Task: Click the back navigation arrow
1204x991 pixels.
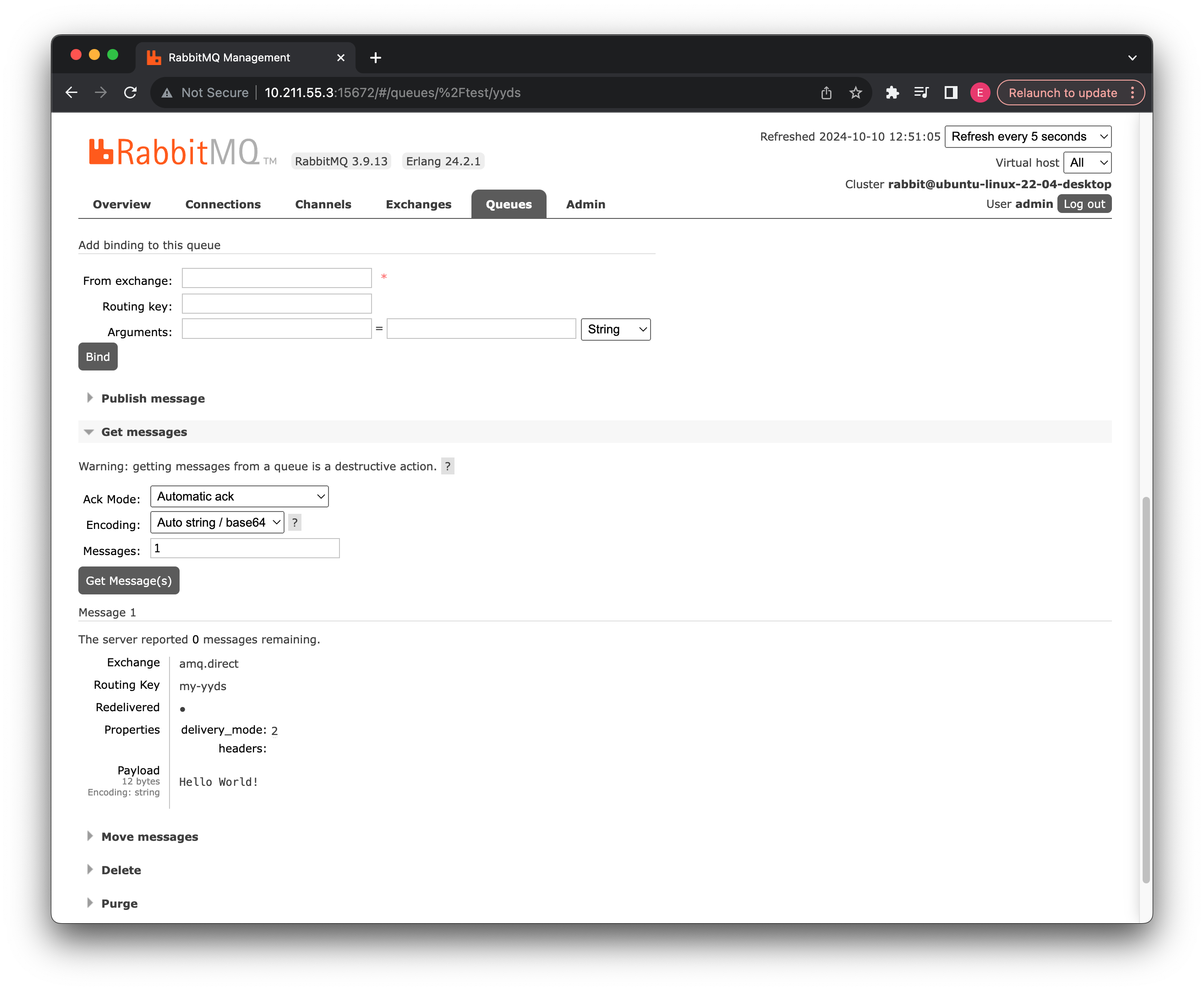Action: click(71, 93)
